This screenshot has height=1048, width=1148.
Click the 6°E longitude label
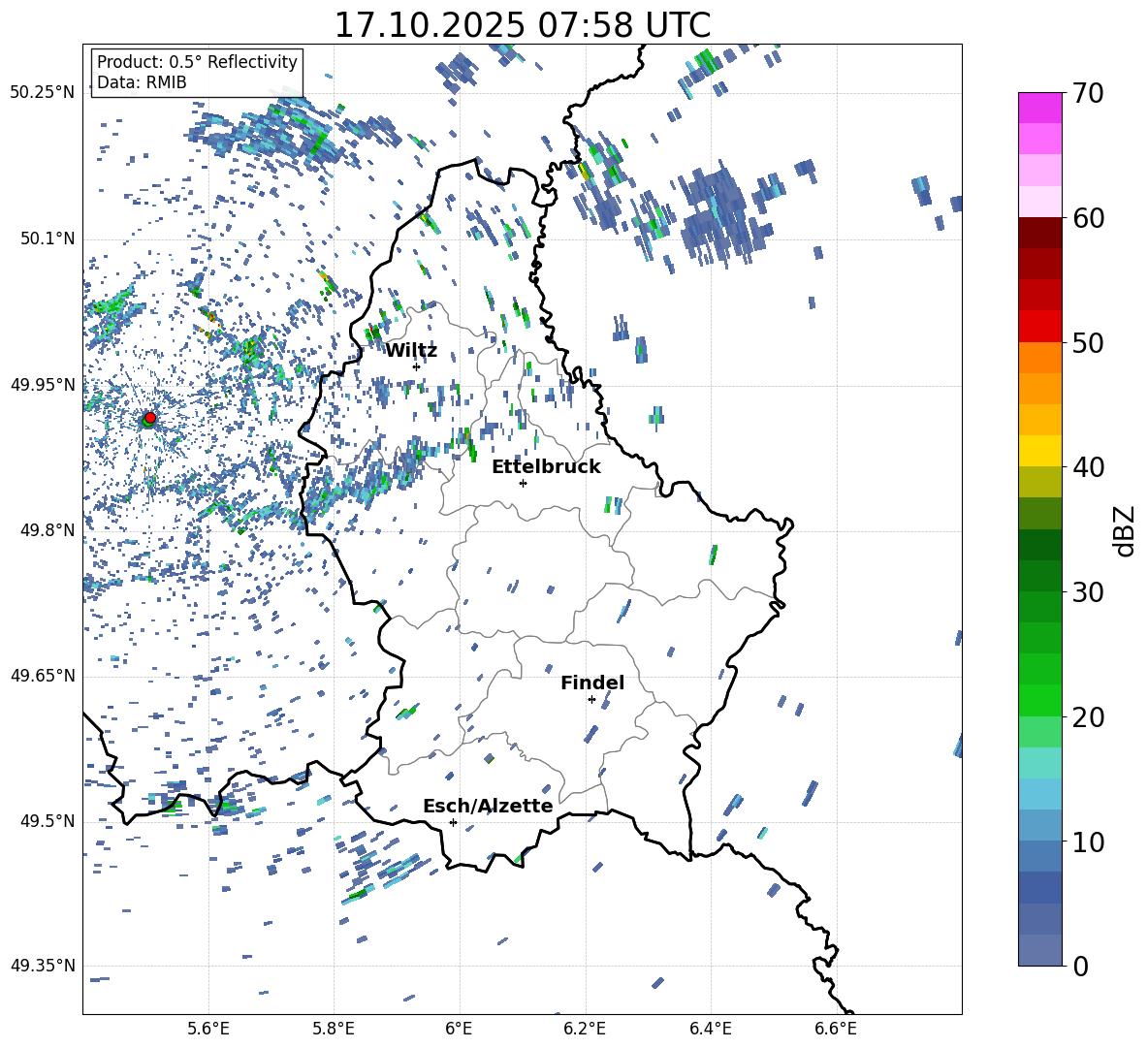click(x=459, y=1029)
